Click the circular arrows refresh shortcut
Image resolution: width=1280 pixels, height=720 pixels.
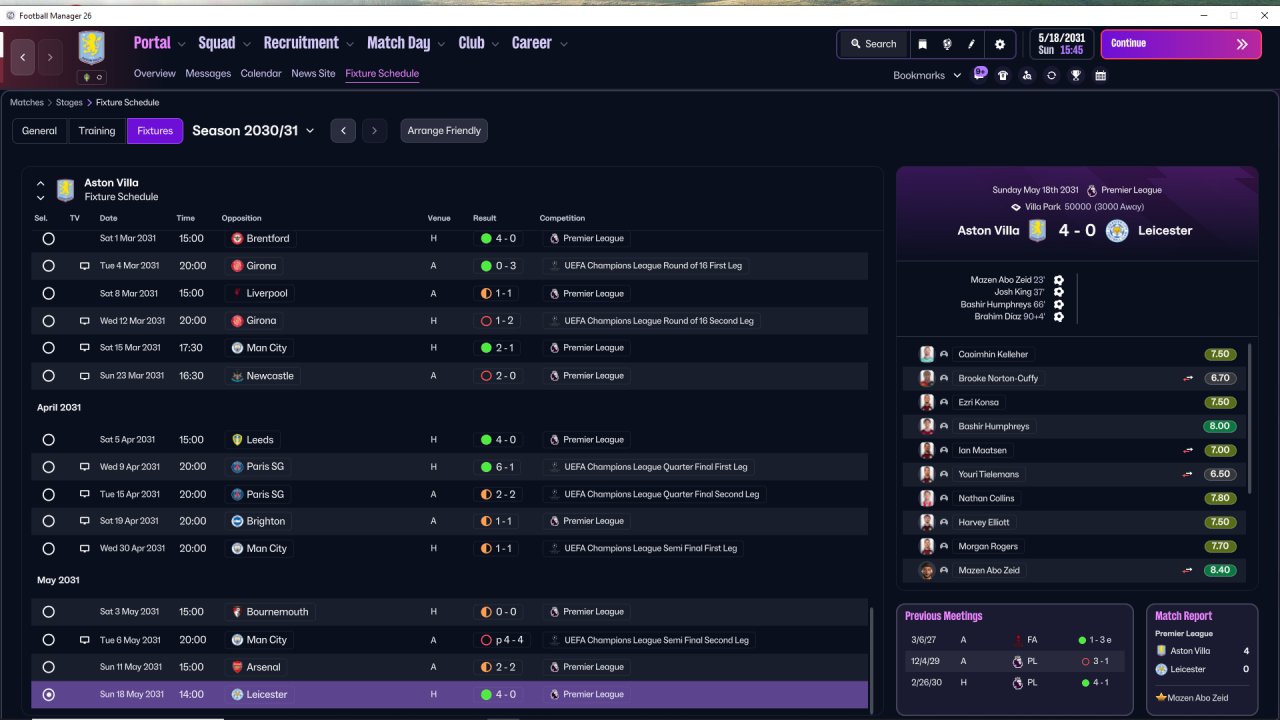1051,75
